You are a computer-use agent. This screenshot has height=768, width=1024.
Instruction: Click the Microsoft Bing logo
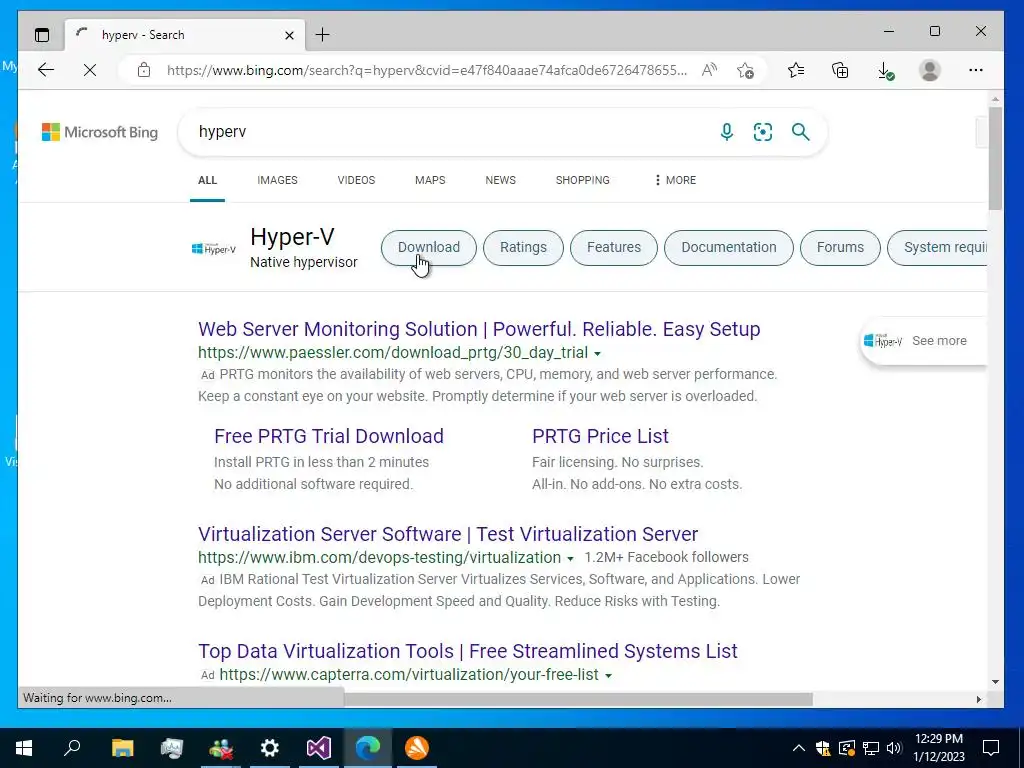(100, 132)
